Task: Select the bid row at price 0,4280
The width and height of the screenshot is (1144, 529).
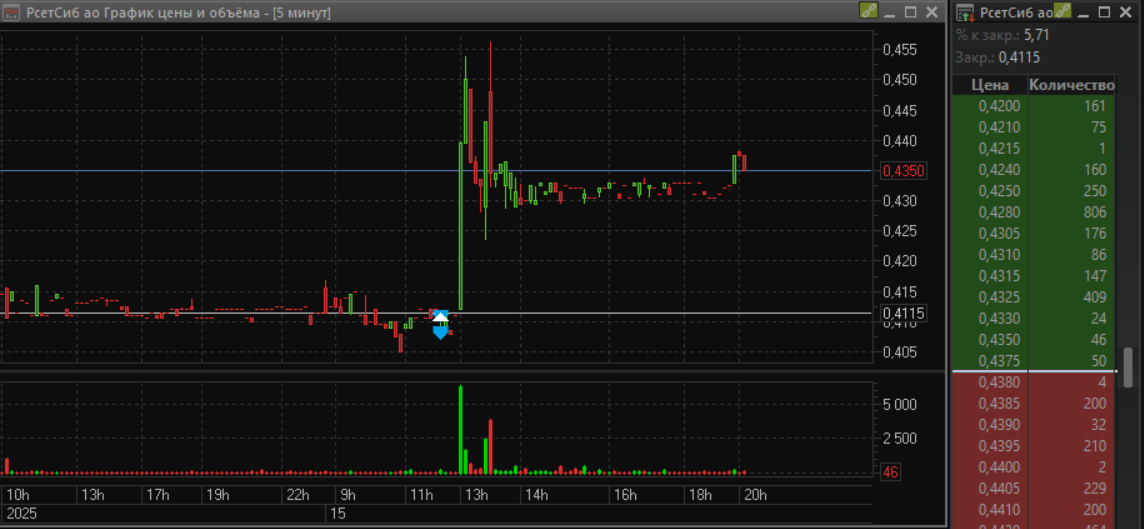Action: coord(1034,212)
